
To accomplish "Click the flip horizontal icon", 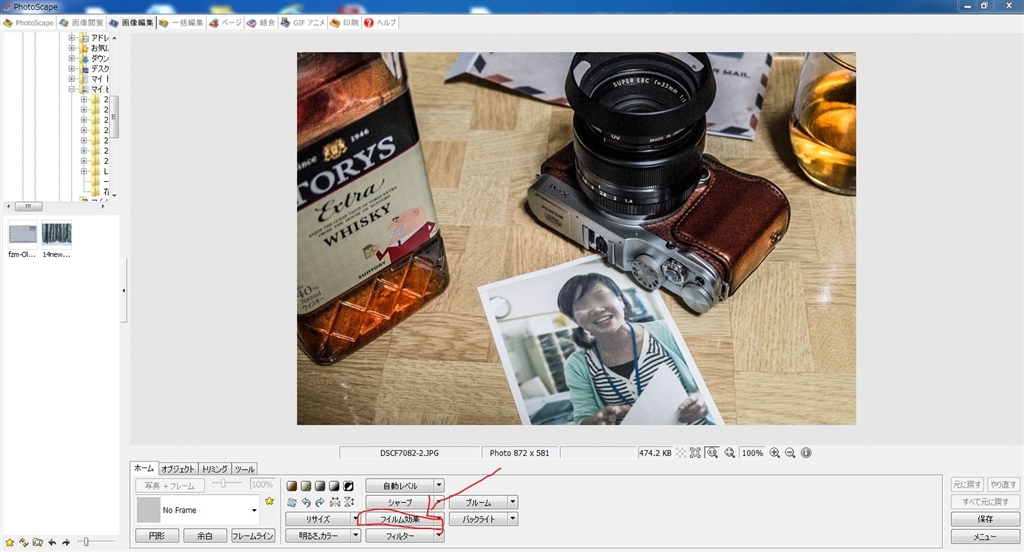I will pyautogui.click(x=334, y=502).
